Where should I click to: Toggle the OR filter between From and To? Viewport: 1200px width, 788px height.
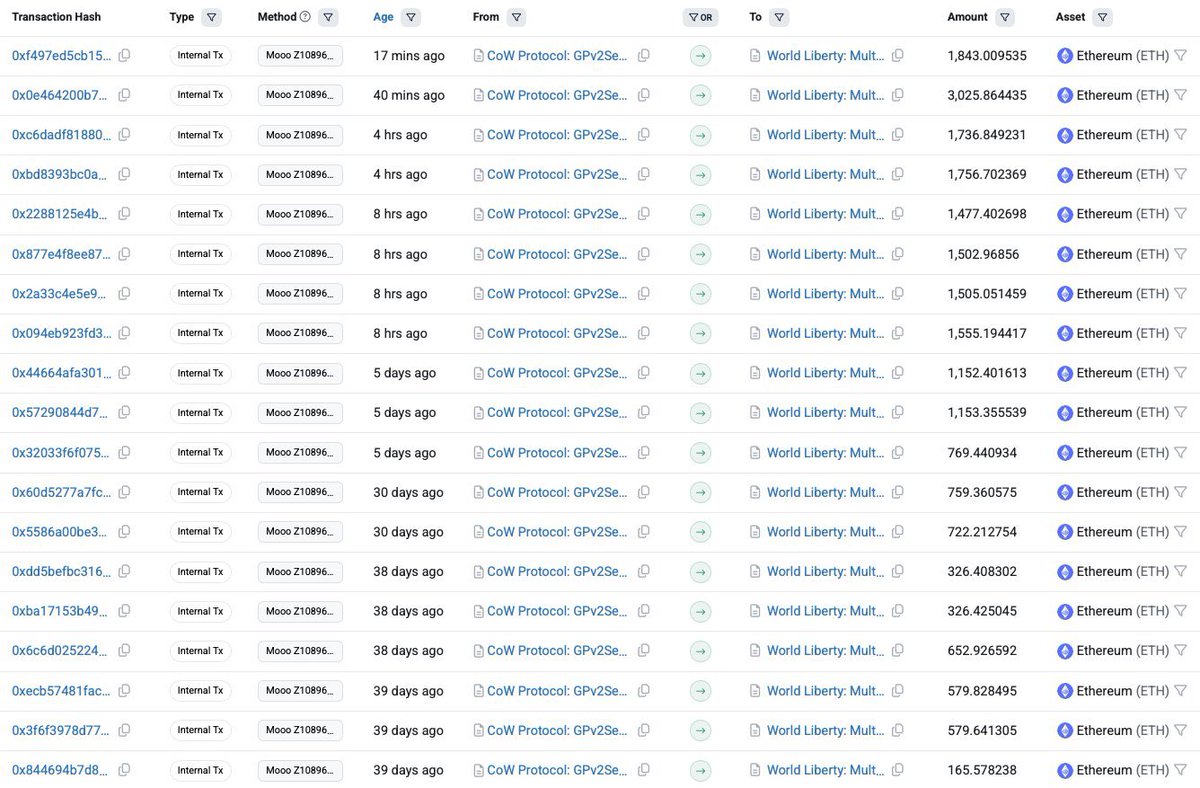[701, 17]
